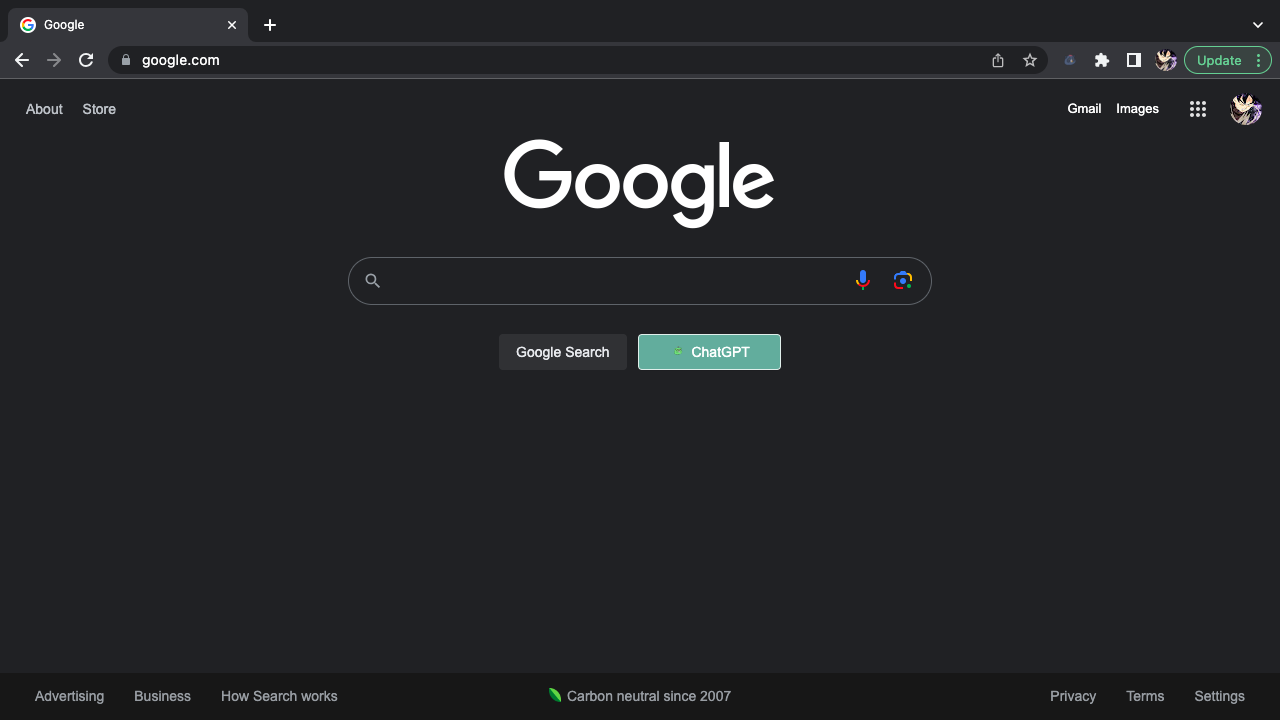Select the Google browser tab
The height and width of the screenshot is (720, 1280).
(x=128, y=25)
